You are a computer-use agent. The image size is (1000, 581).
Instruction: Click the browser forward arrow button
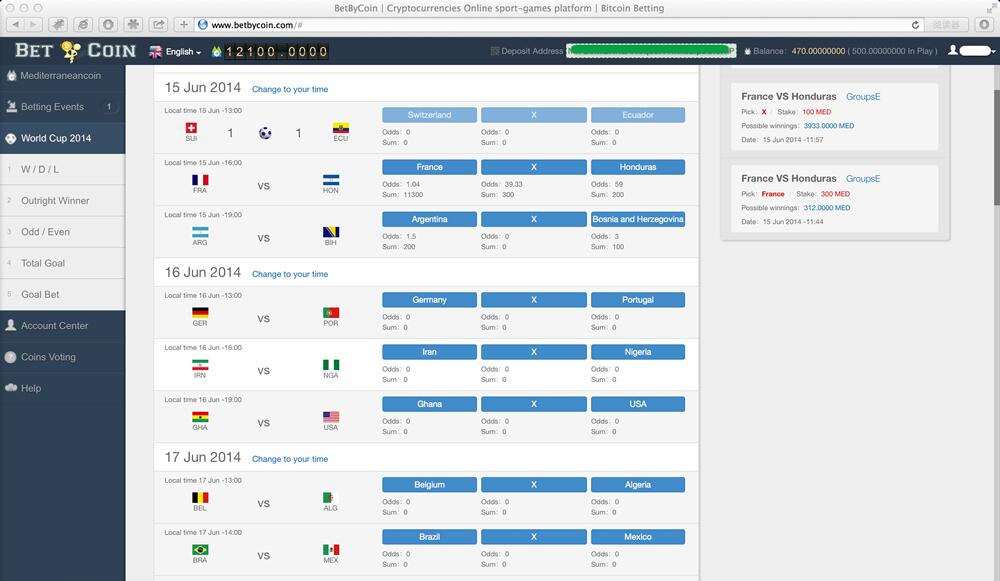coord(33,25)
